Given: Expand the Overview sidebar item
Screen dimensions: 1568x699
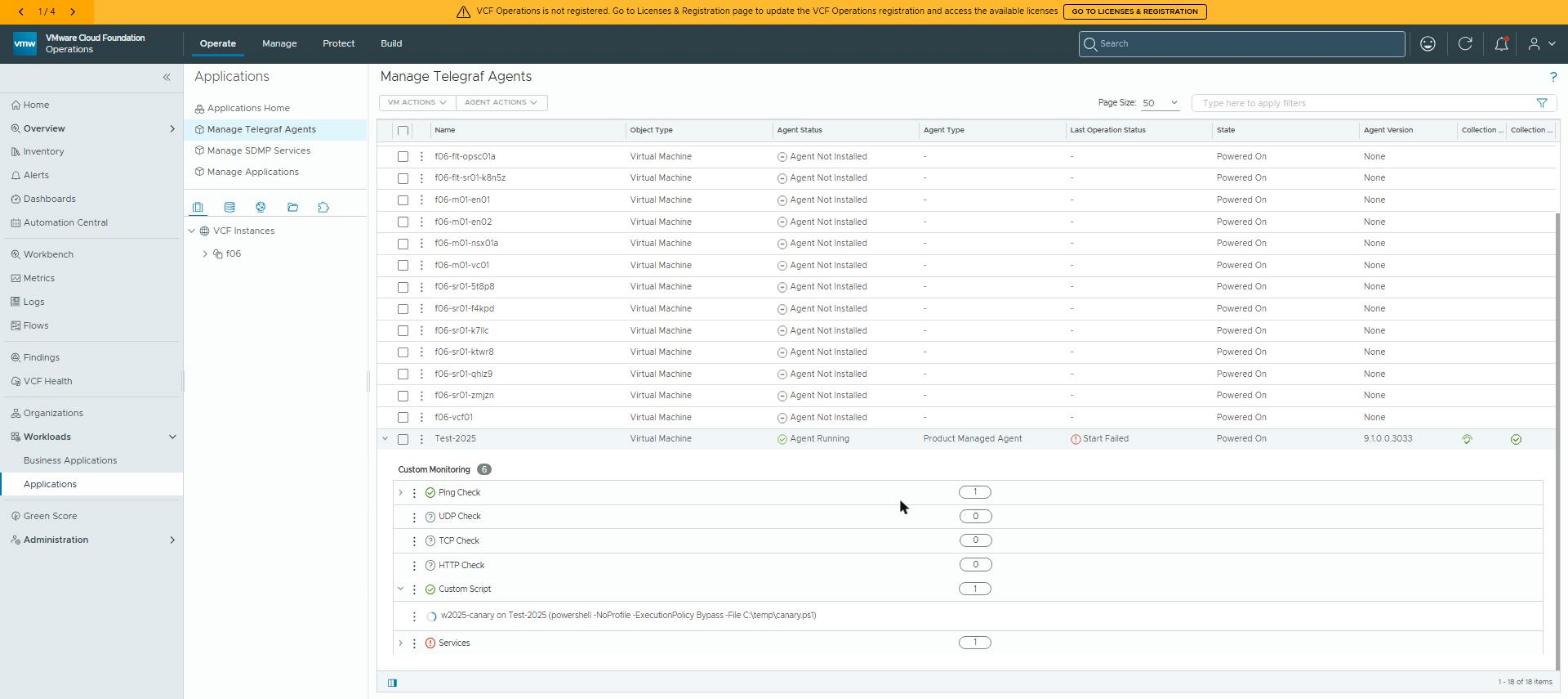Looking at the screenshot, I should tap(172, 129).
